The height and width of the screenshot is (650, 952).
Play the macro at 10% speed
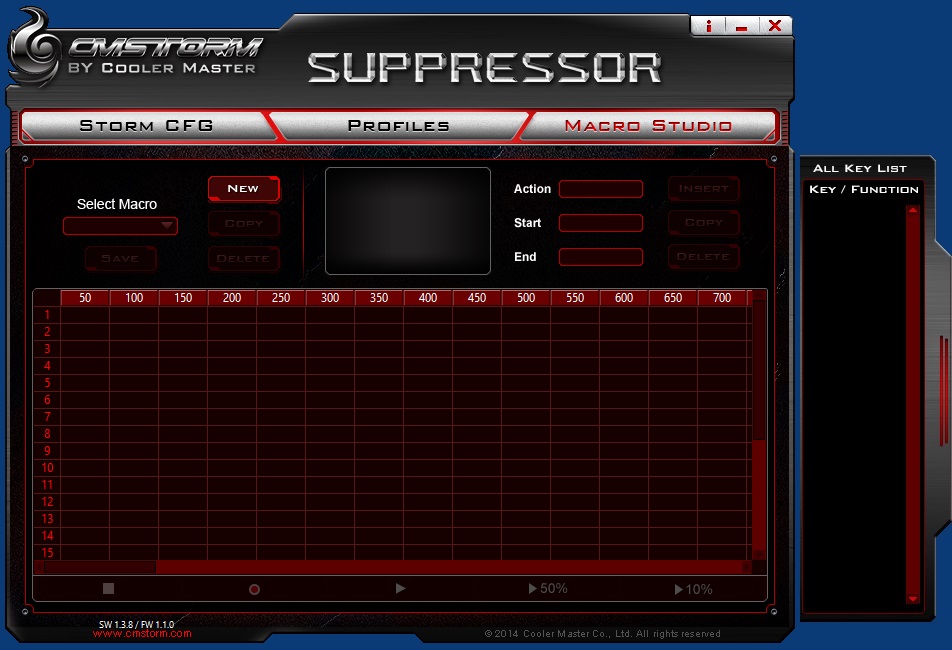coord(693,589)
